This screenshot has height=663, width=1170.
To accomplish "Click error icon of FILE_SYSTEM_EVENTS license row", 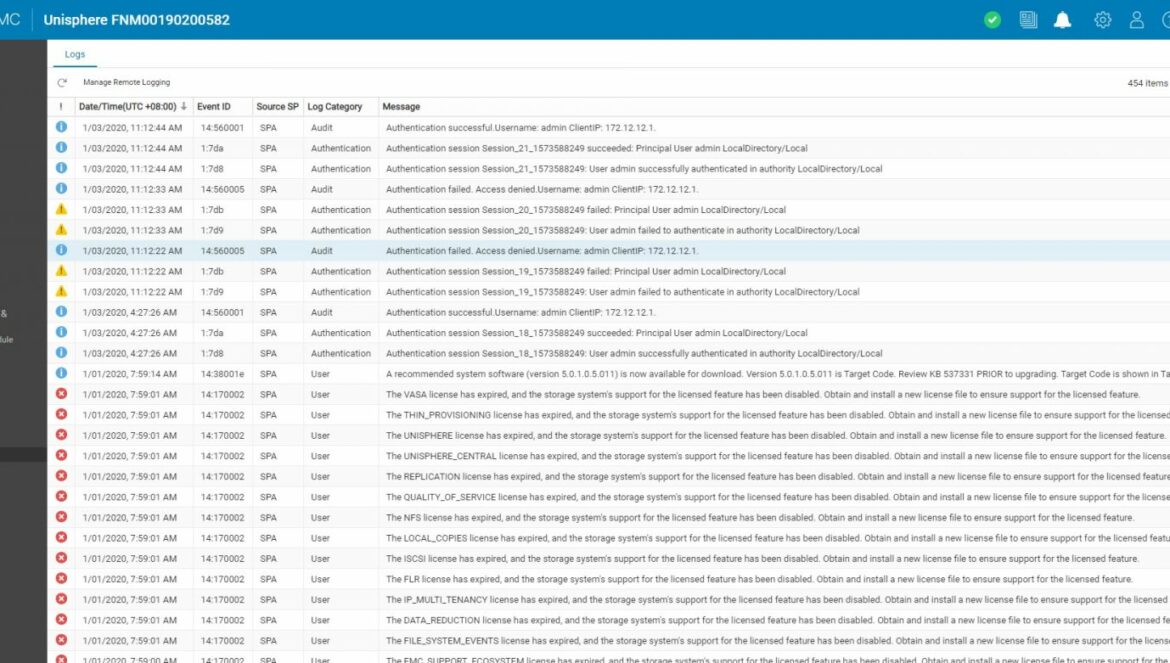I will pos(61,640).
